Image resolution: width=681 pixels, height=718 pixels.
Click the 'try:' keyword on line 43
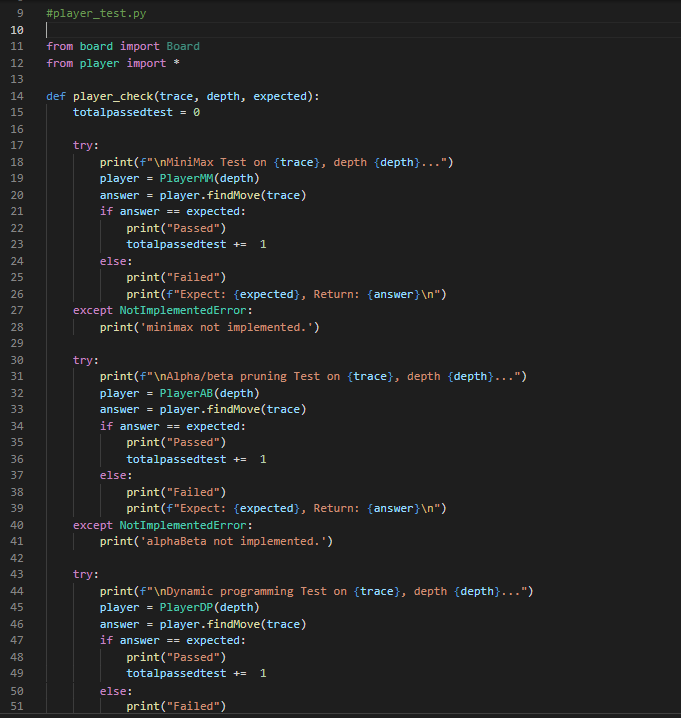click(x=86, y=574)
